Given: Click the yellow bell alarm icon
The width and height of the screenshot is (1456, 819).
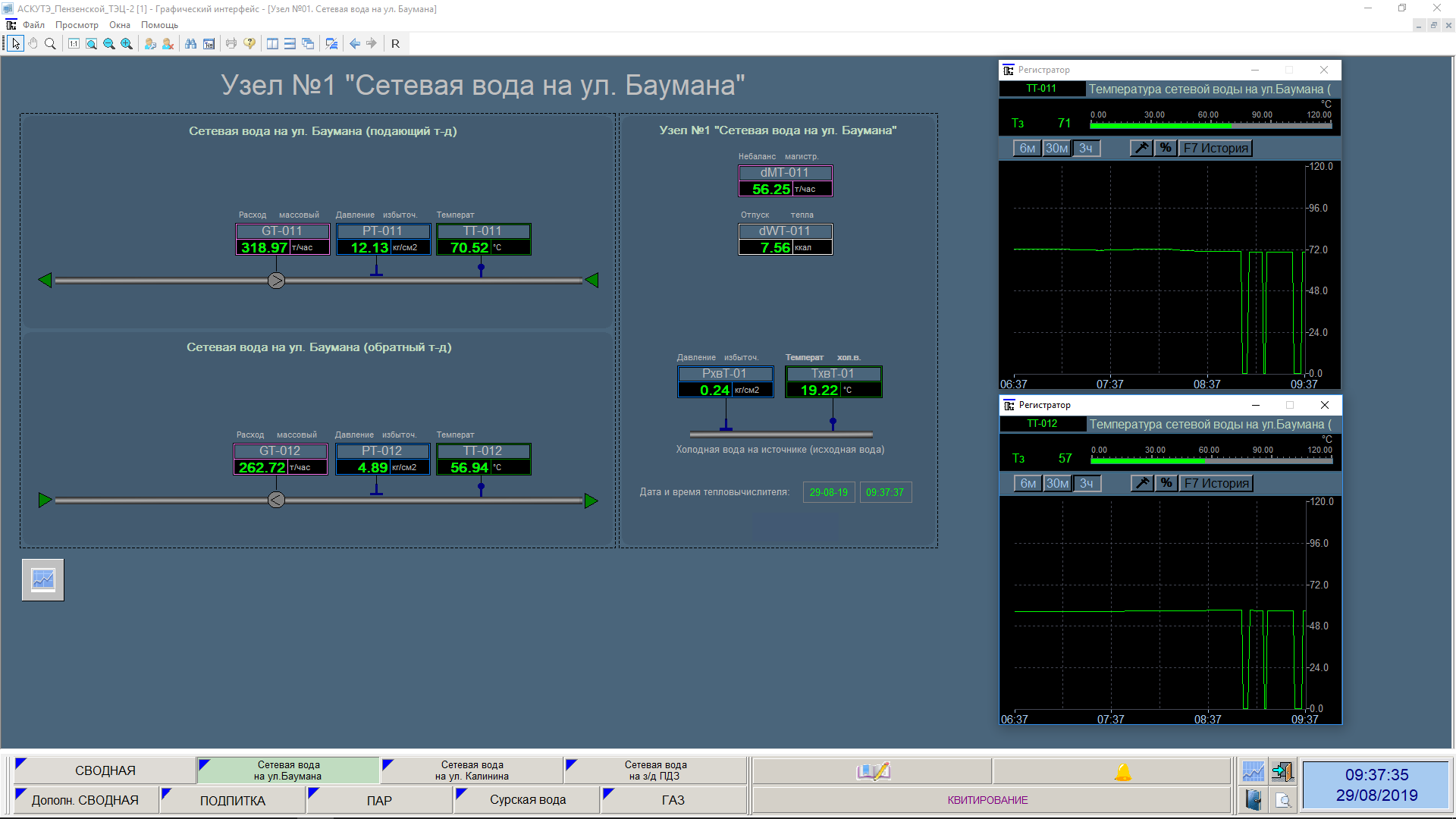Looking at the screenshot, I should 1122,772.
